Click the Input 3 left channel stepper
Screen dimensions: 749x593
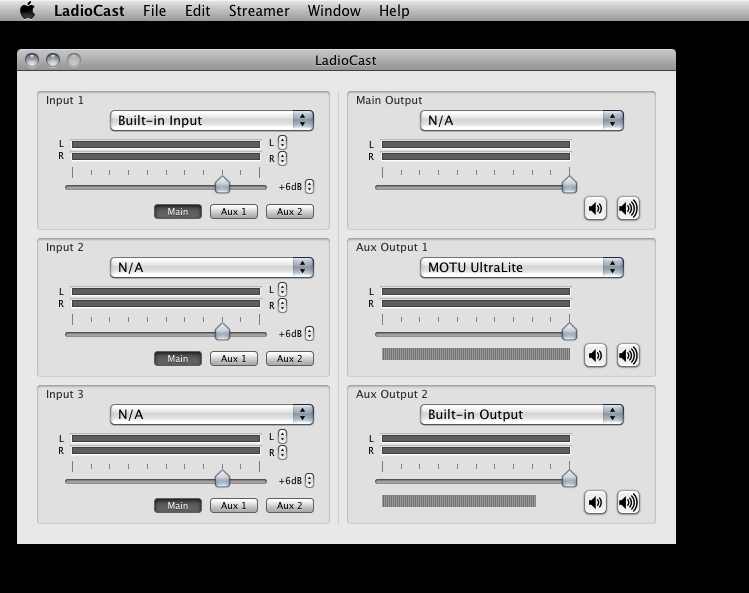click(x=283, y=437)
